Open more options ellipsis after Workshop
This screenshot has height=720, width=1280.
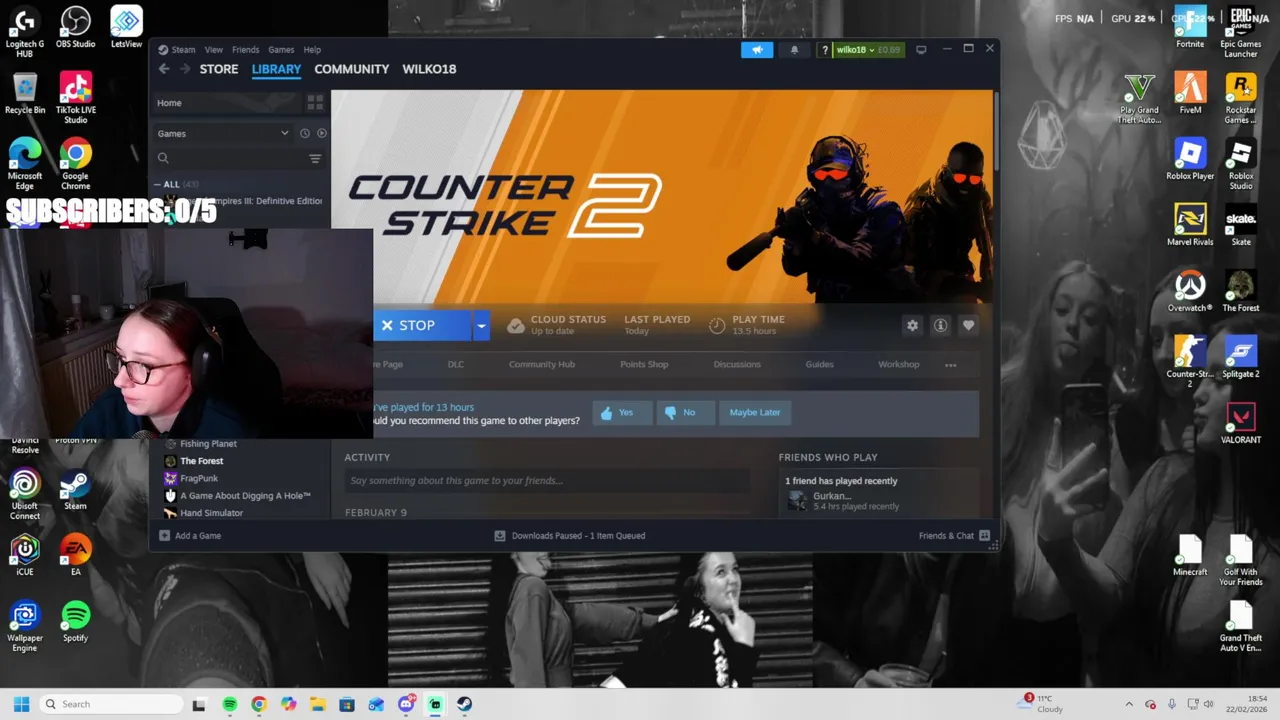pyautogui.click(x=951, y=365)
